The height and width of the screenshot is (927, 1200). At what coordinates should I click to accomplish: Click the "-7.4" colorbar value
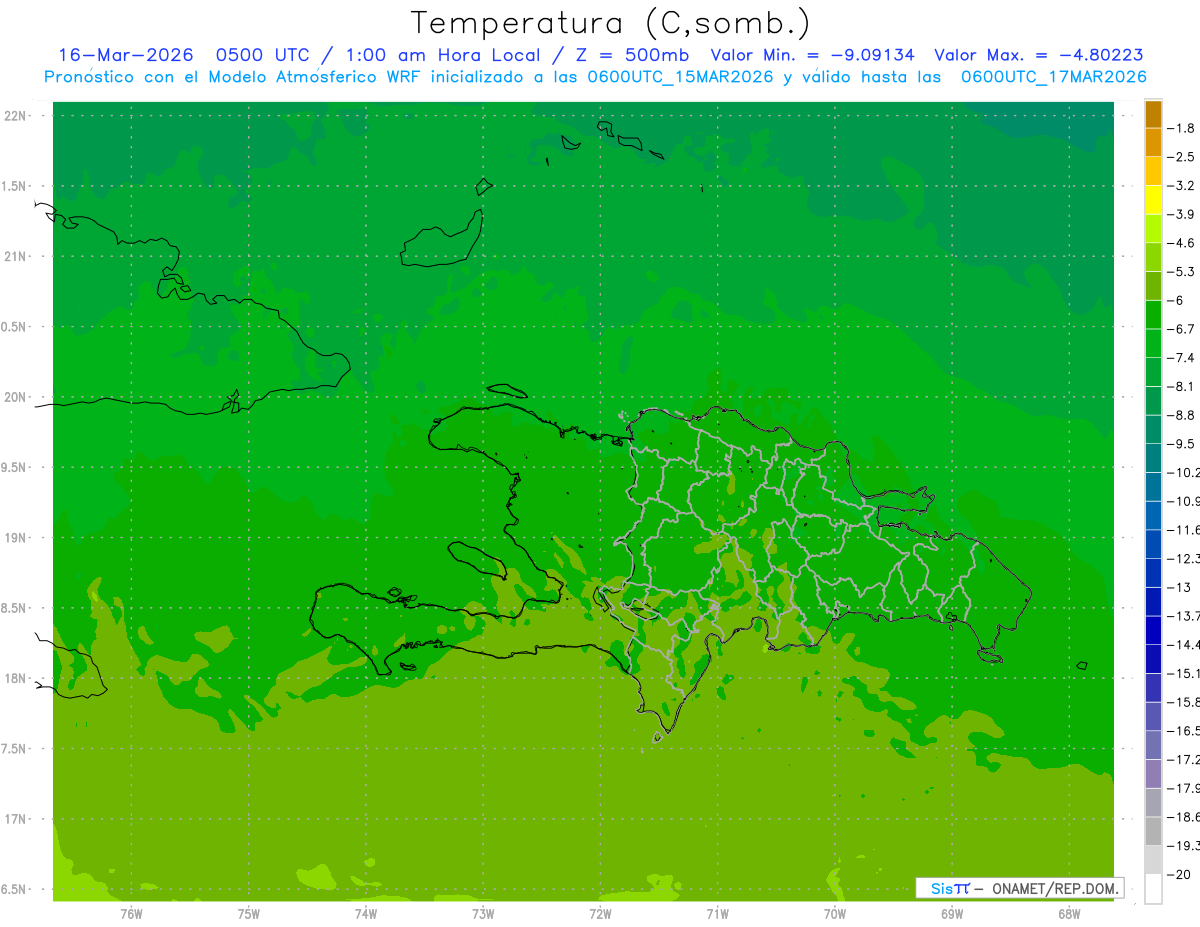click(1181, 358)
